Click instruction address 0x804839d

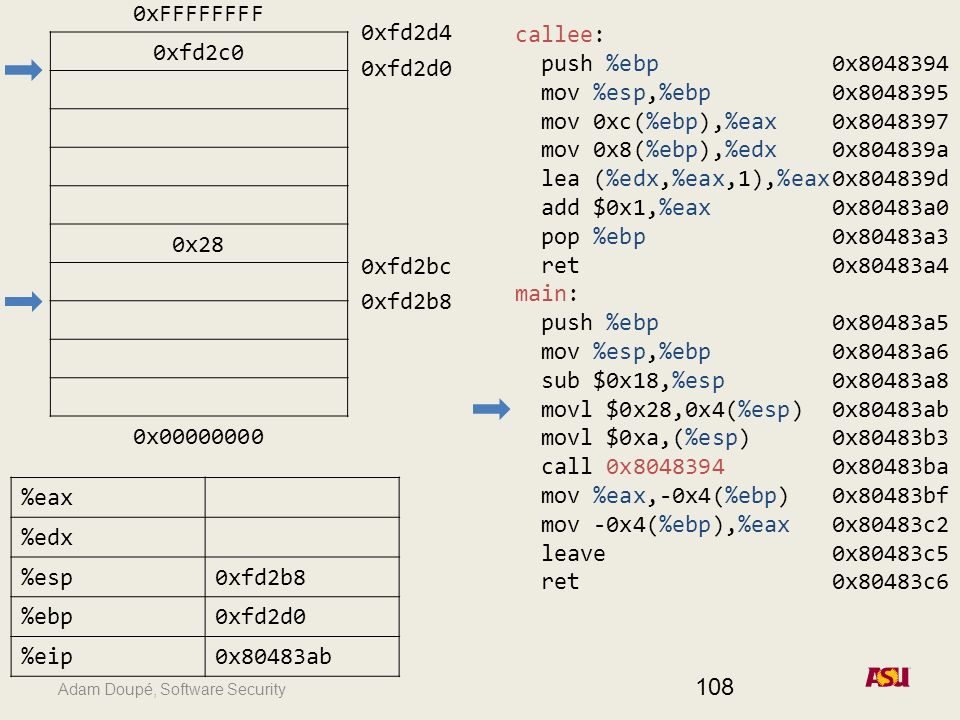tap(890, 178)
